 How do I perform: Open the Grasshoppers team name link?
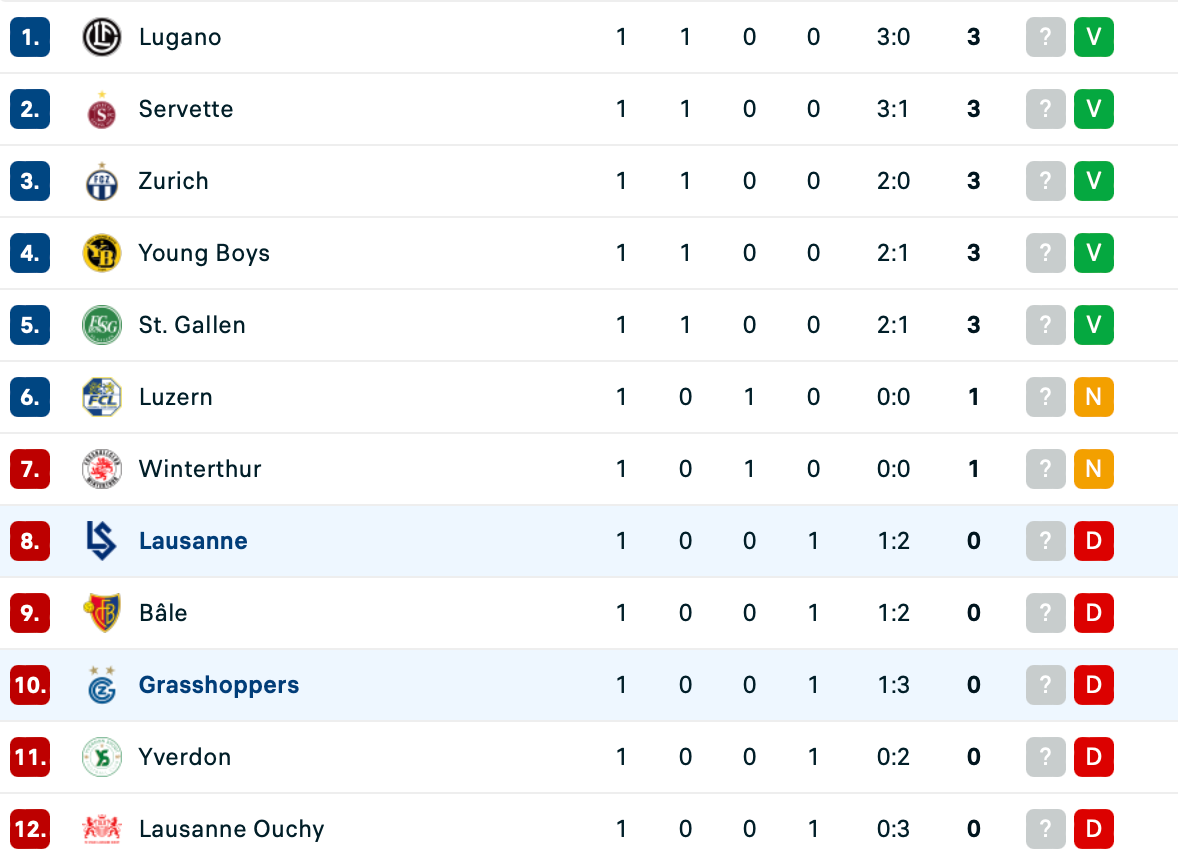pyautogui.click(x=219, y=685)
